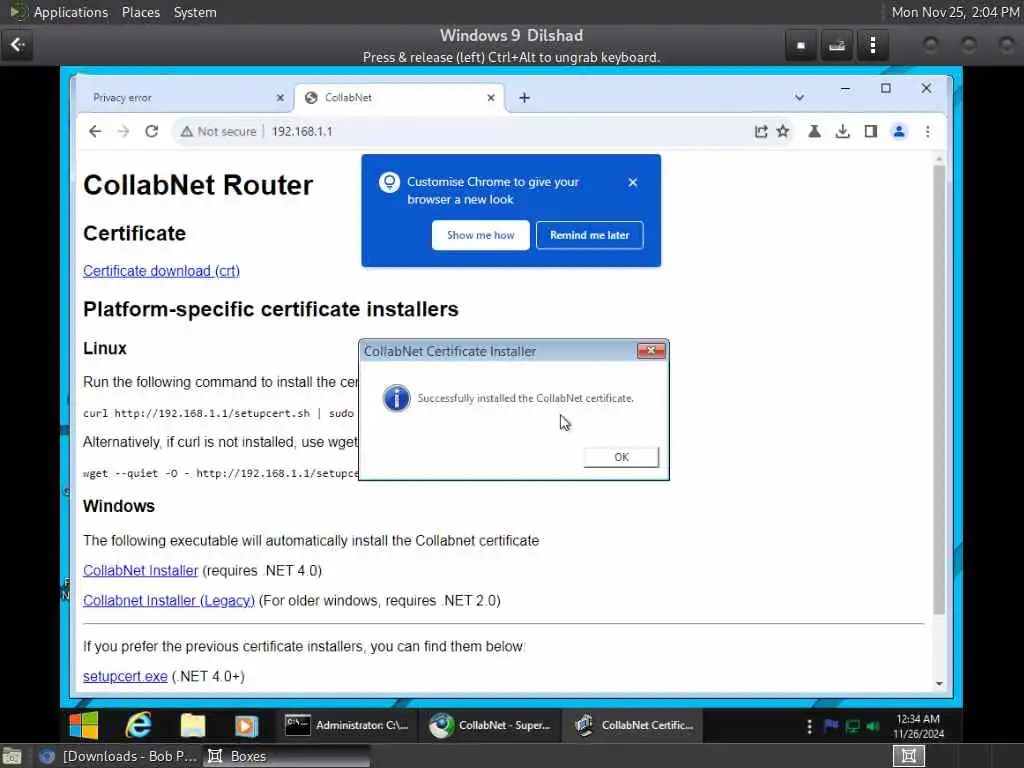This screenshot has width=1024, height=768.
Task: Open setupcert.exe link
Action: (125, 677)
